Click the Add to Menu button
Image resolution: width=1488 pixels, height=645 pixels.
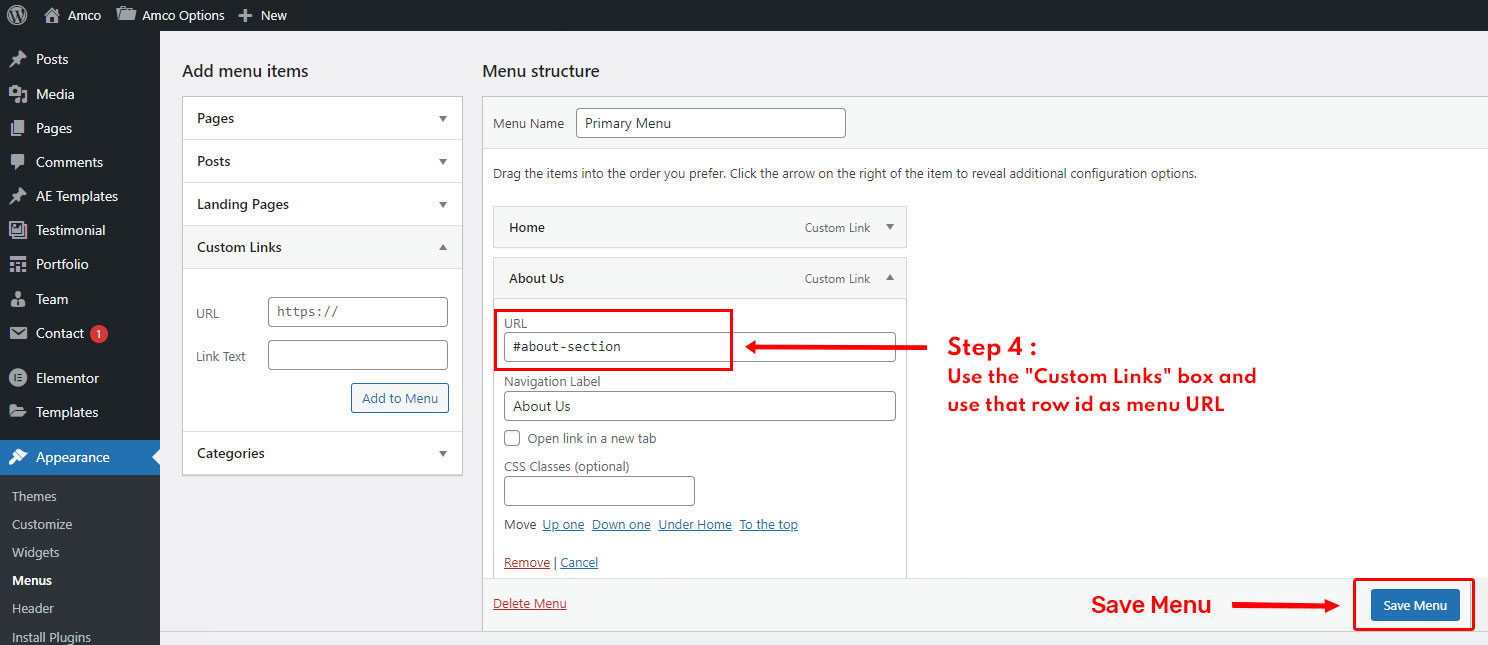click(x=400, y=398)
